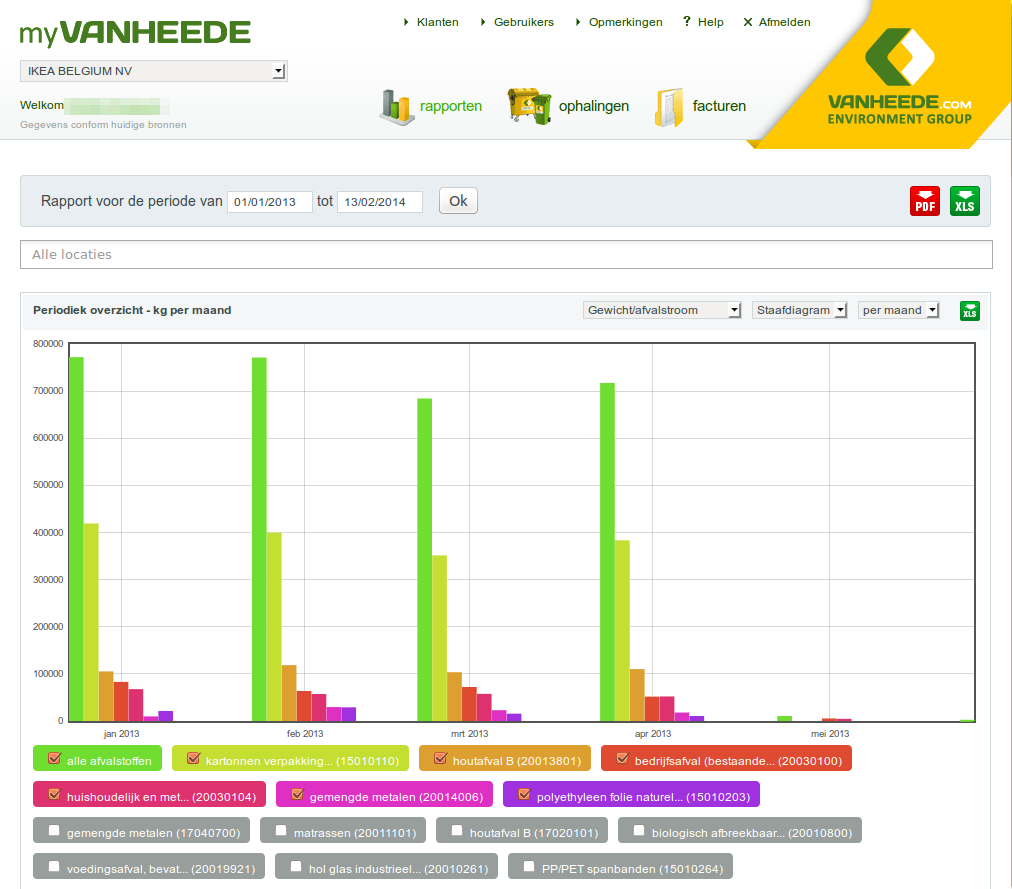The image size is (1012, 889).
Task: Click the tallest green bar for jan 2013
Action: [x=76, y=538]
